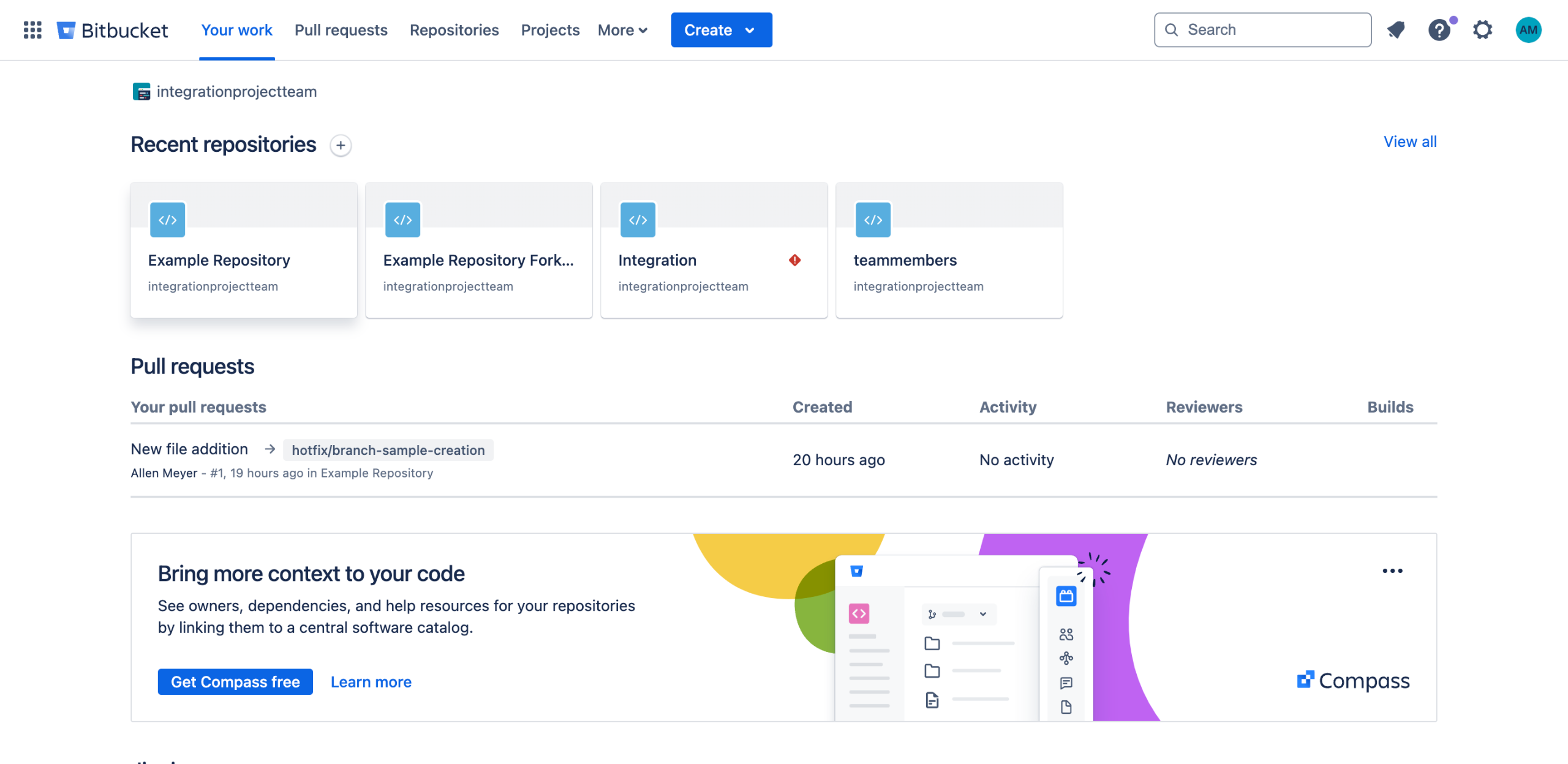Click the code icon on teammembers card
The height and width of the screenshot is (764, 1568).
coord(873,220)
